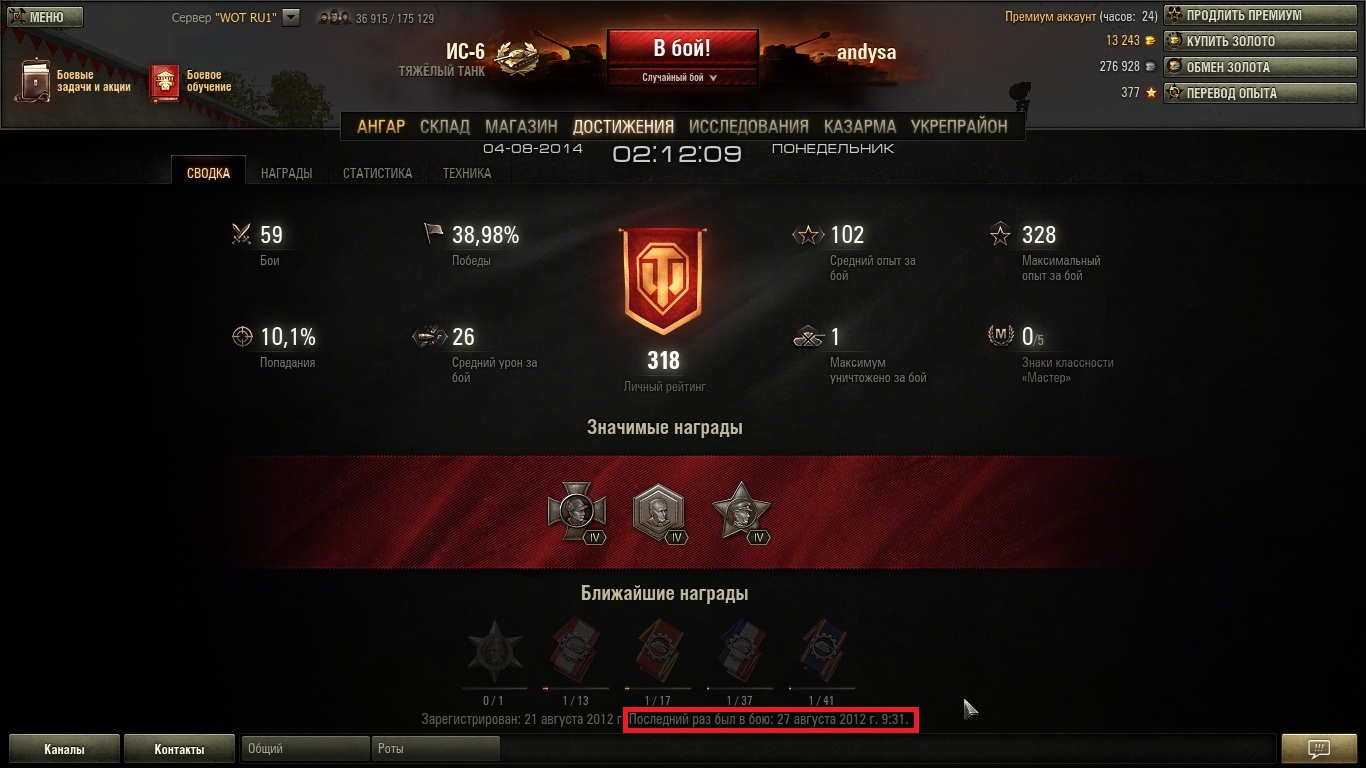1366x768 pixels.
Task: Open the МЕНЮ button
Action: point(46,17)
